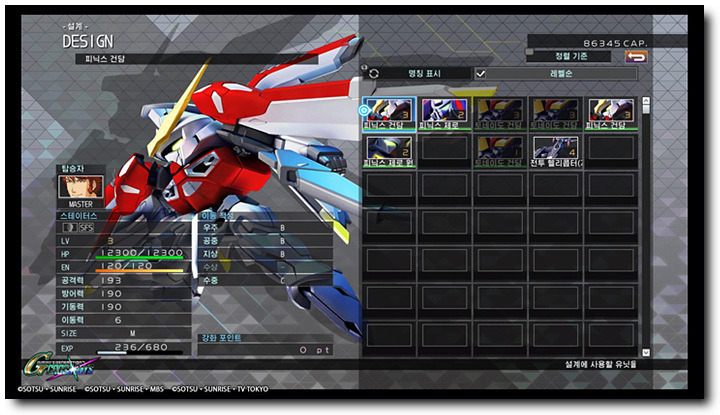Image resolution: width=720 pixels, height=415 pixels.
Task: Click the DESIGN screen title
Action: pos(88,42)
